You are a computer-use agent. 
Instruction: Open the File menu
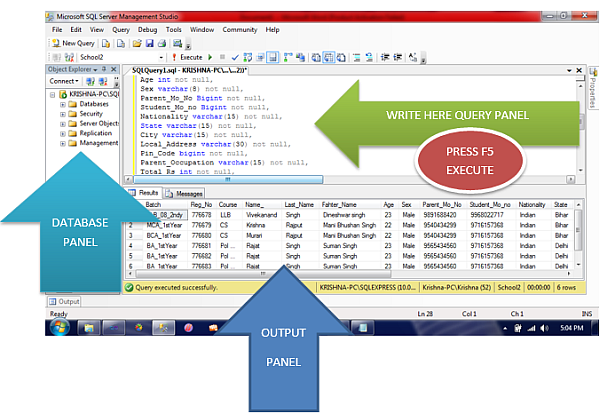tap(57, 29)
